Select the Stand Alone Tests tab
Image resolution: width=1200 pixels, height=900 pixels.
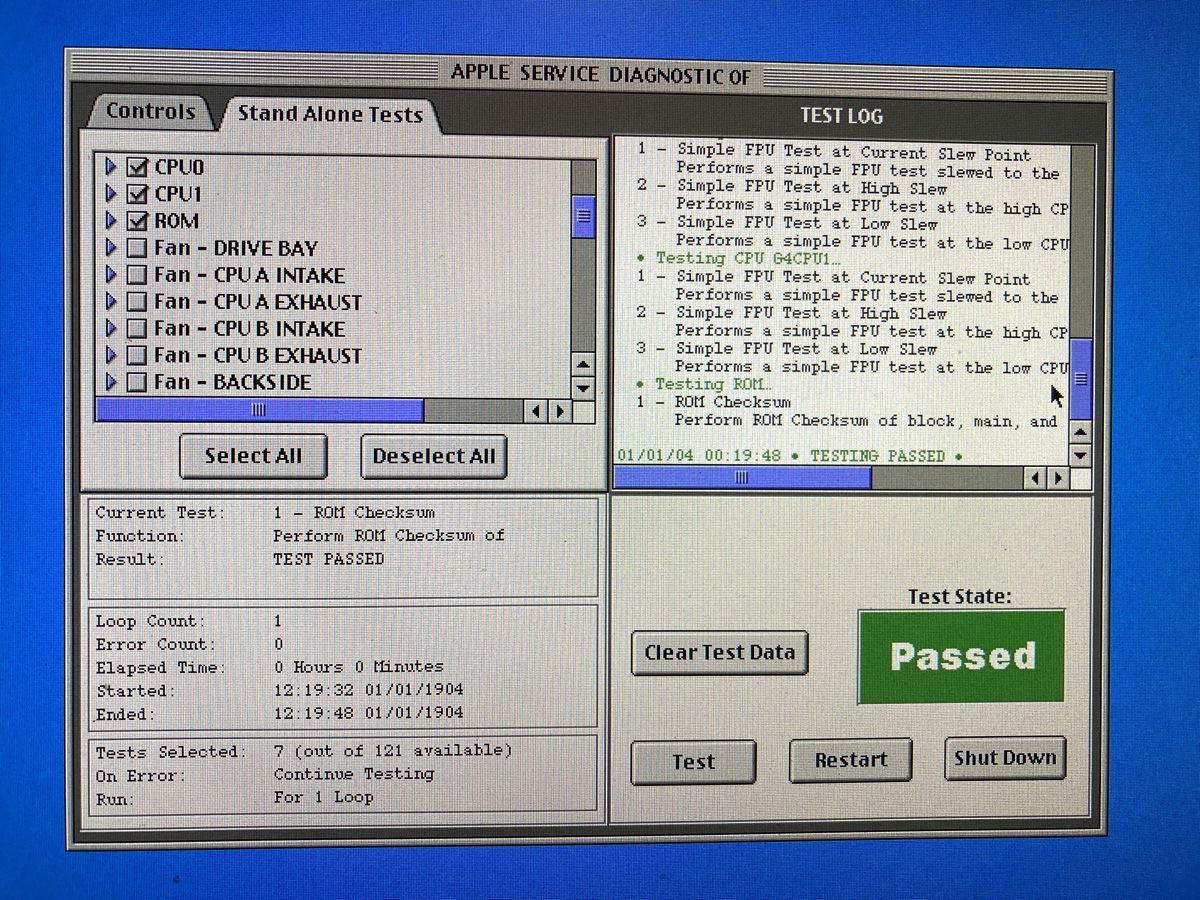[x=330, y=114]
